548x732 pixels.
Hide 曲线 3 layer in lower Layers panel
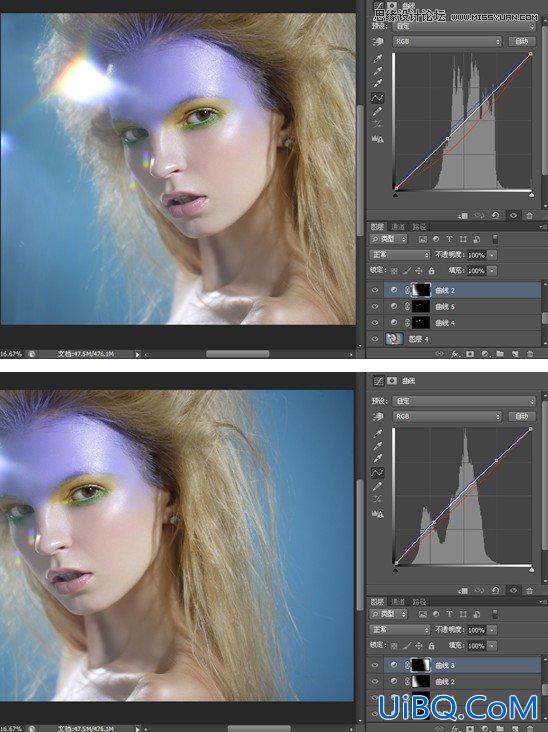click(375, 665)
